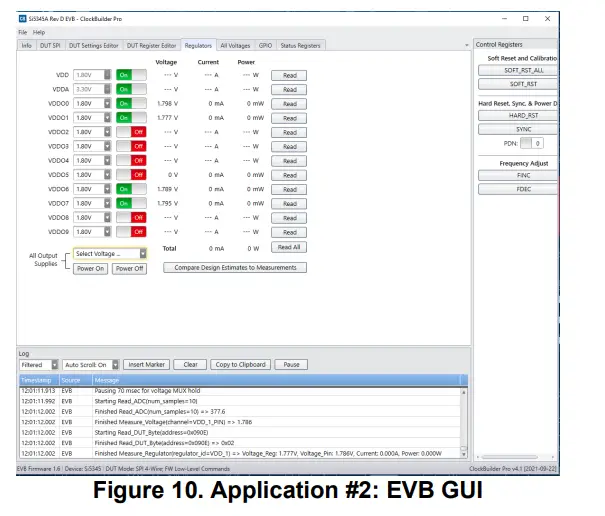
Task: Turn on the VDDO8 supply switch
Action: click(131, 218)
